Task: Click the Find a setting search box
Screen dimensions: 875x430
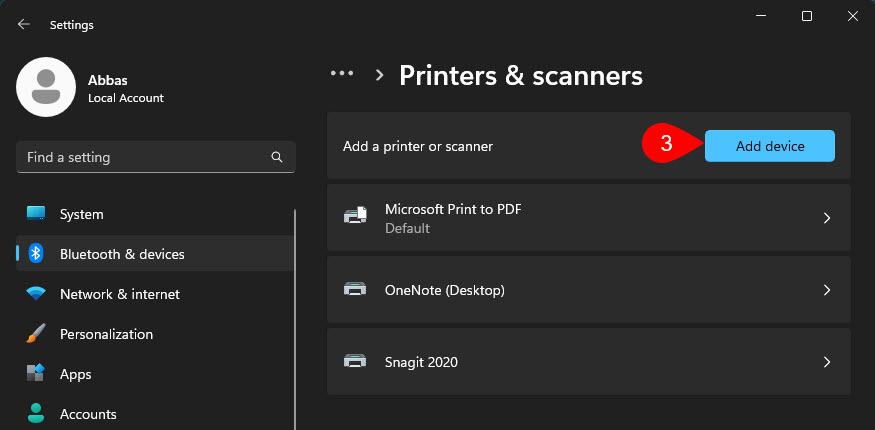Action: 140,157
